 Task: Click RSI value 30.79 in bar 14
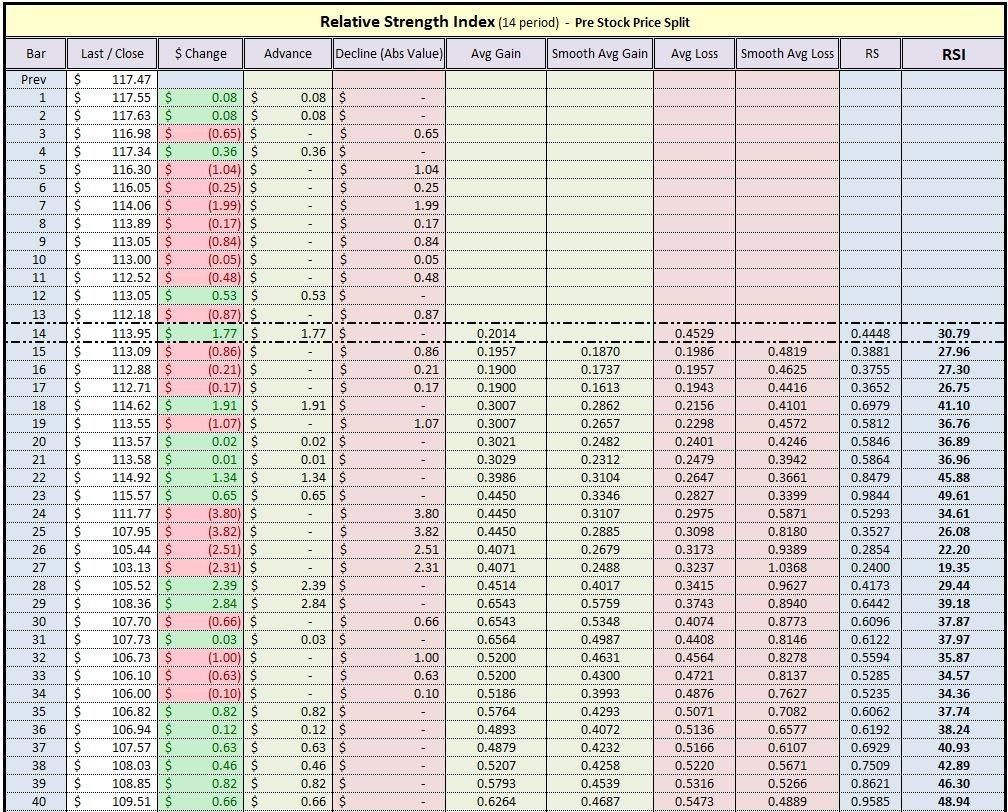pos(953,334)
